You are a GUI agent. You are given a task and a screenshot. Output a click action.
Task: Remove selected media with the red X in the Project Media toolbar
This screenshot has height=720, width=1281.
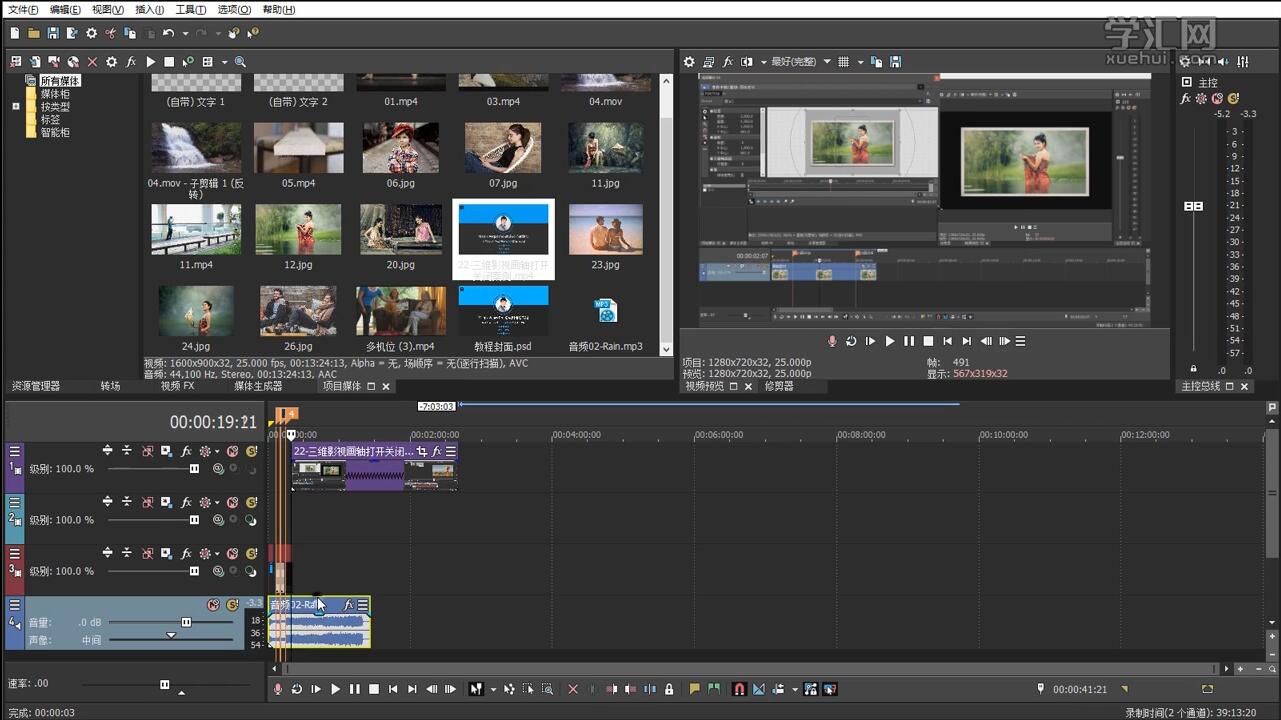click(x=92, y=62)
